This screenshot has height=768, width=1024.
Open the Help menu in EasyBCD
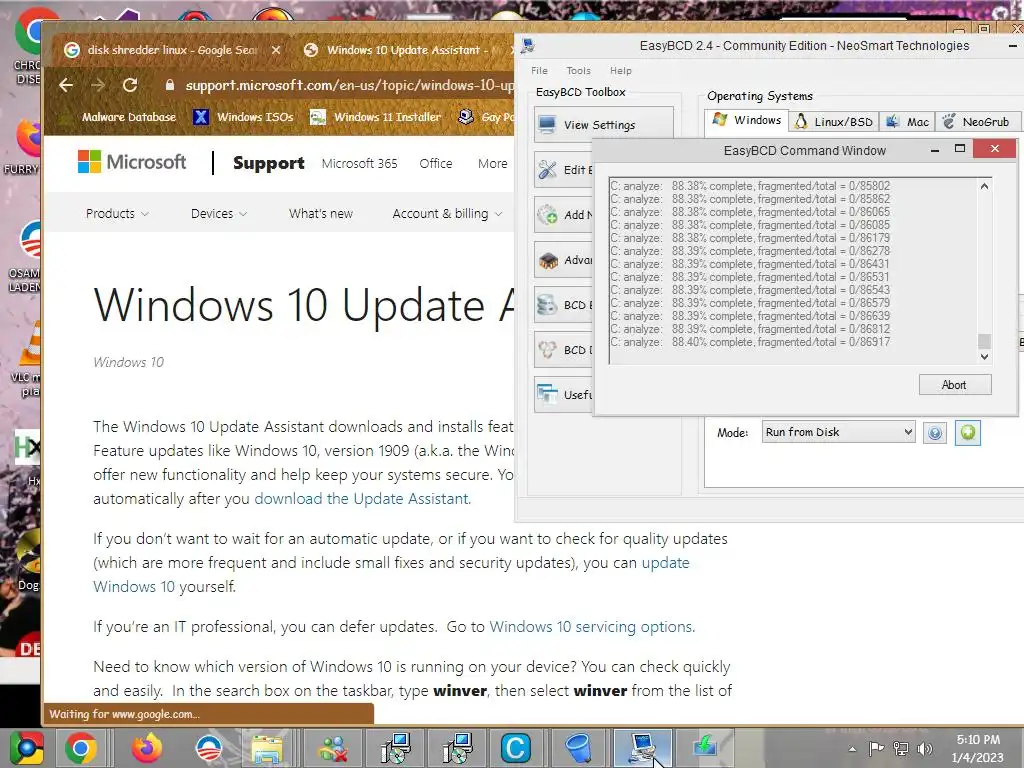click(620, 71)
